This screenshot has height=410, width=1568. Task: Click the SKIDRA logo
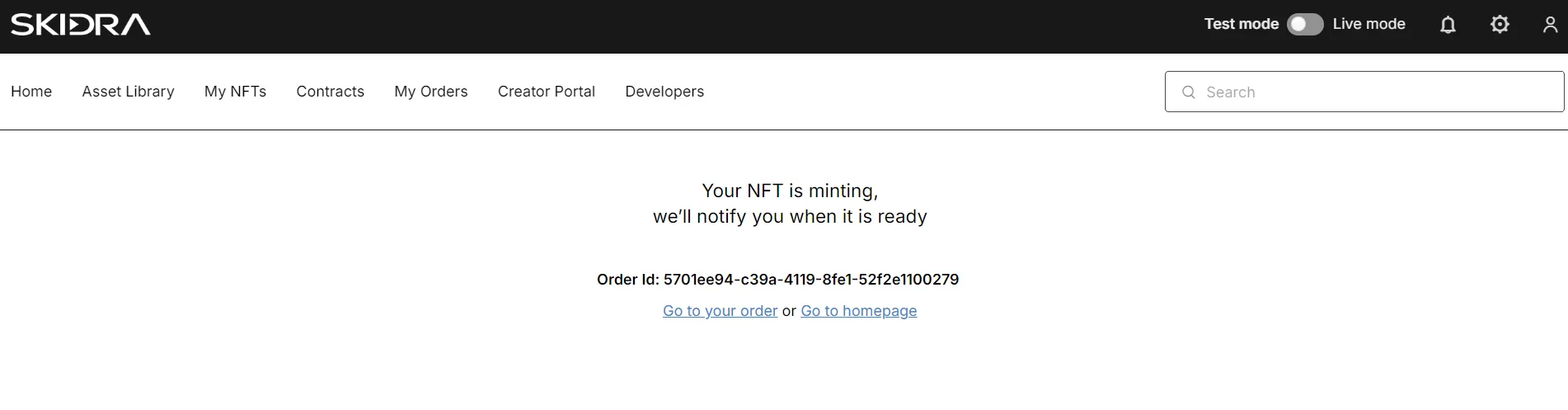[81, 25]
